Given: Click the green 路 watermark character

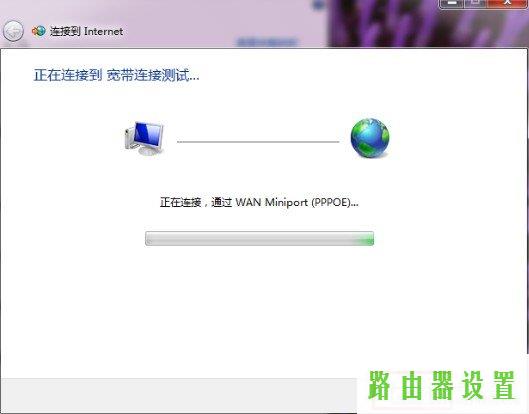Looking at the screenshot, I should [379, 385].
